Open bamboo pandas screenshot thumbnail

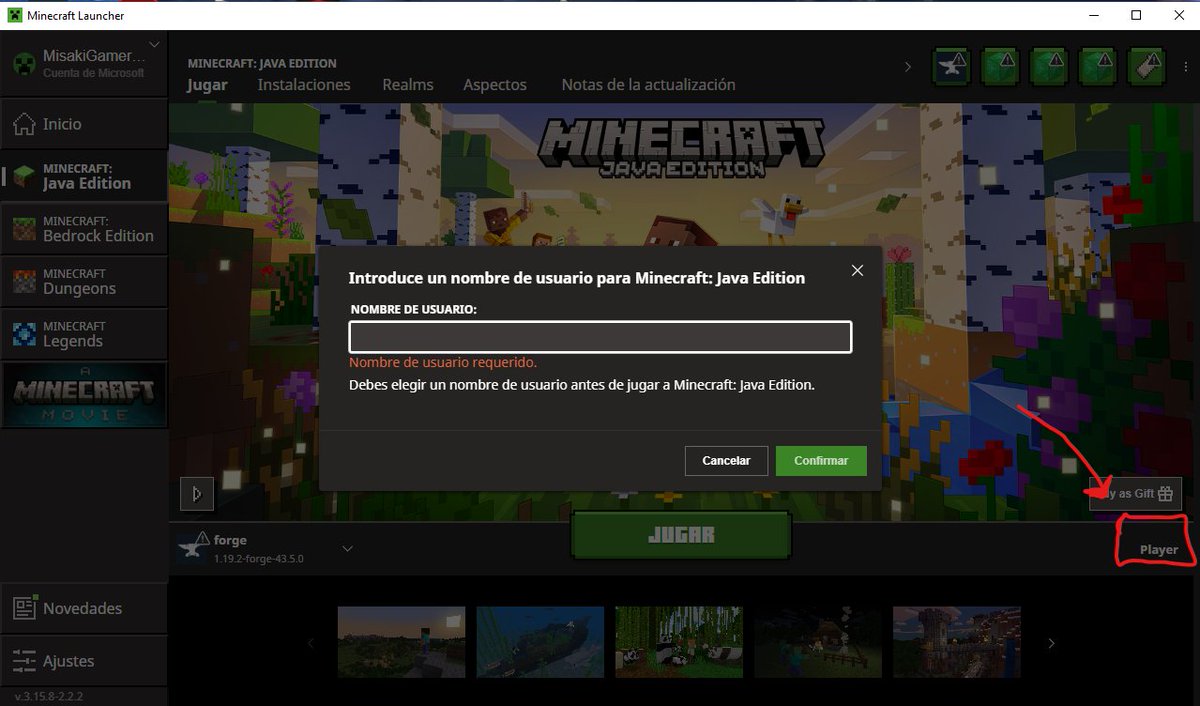(679, 642)
